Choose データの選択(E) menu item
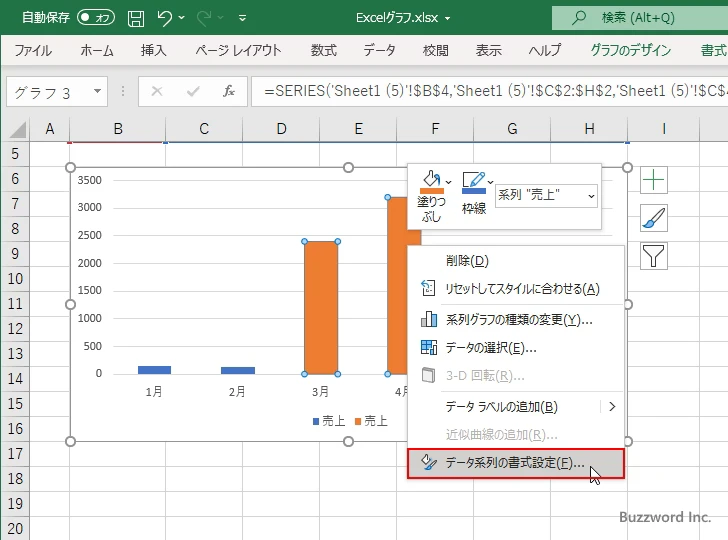728x540 pixels. click(515, 347)
